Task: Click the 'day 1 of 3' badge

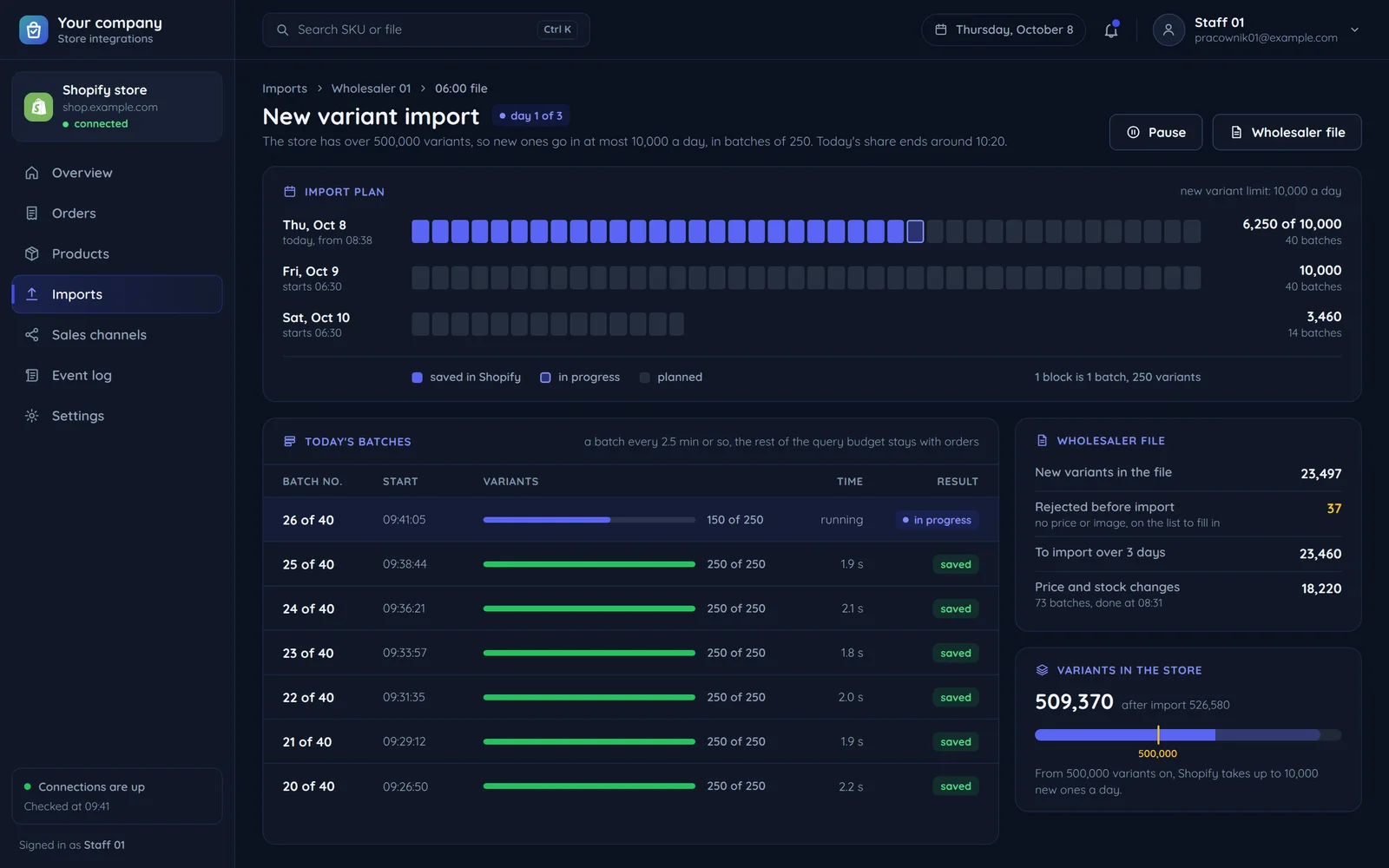Action: point(530,115)
